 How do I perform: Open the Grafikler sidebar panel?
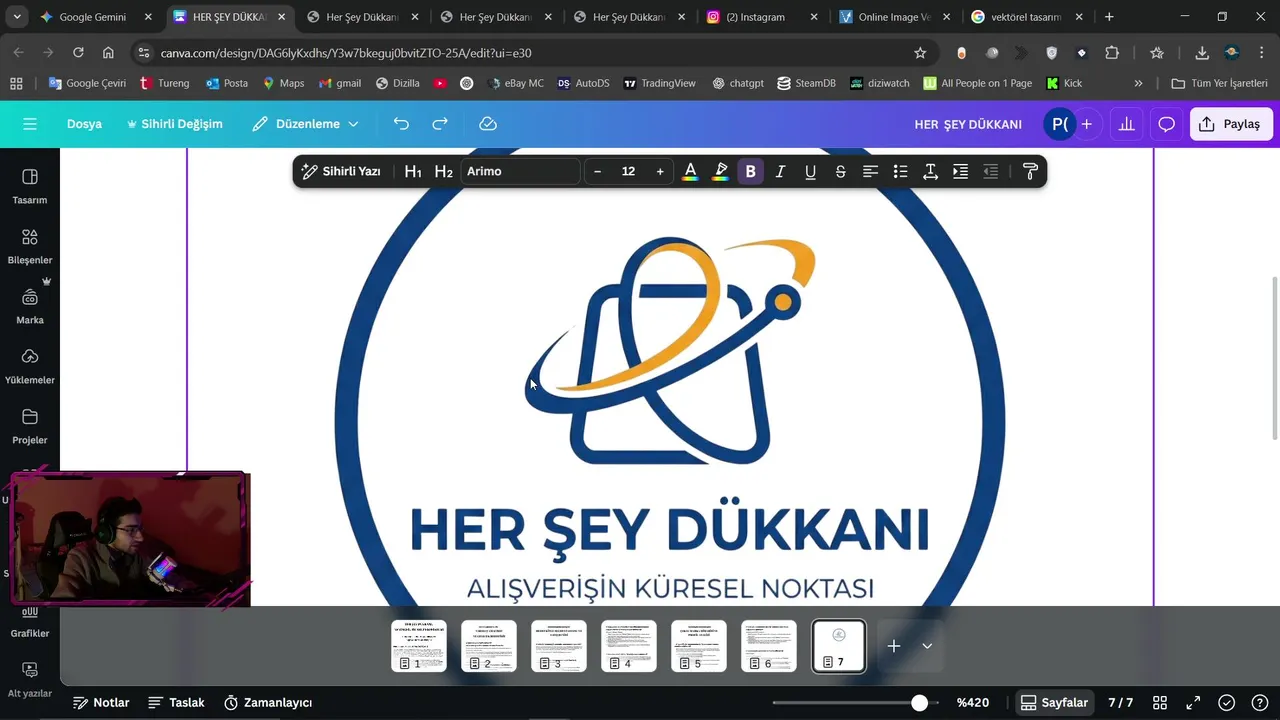coord(30,621)
